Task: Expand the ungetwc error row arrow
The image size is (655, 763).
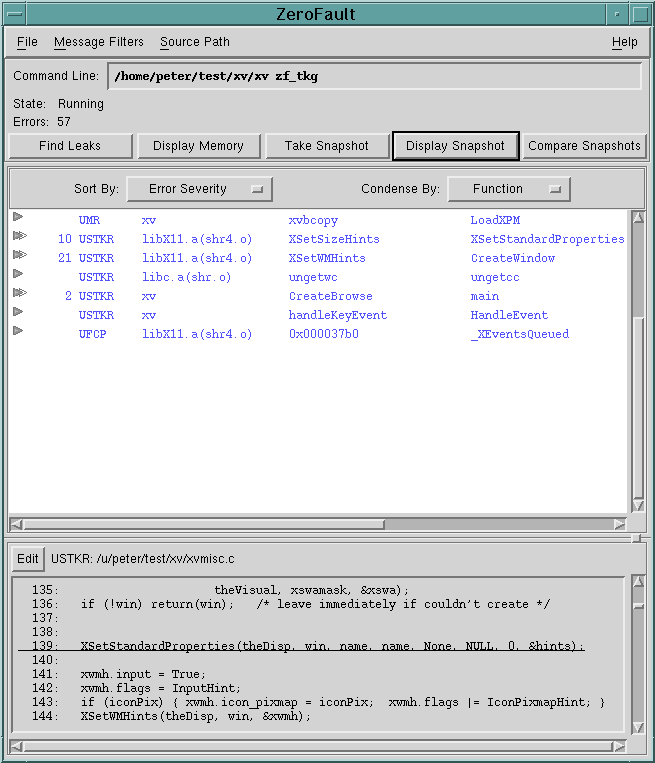Action: (x=18, y=274)
